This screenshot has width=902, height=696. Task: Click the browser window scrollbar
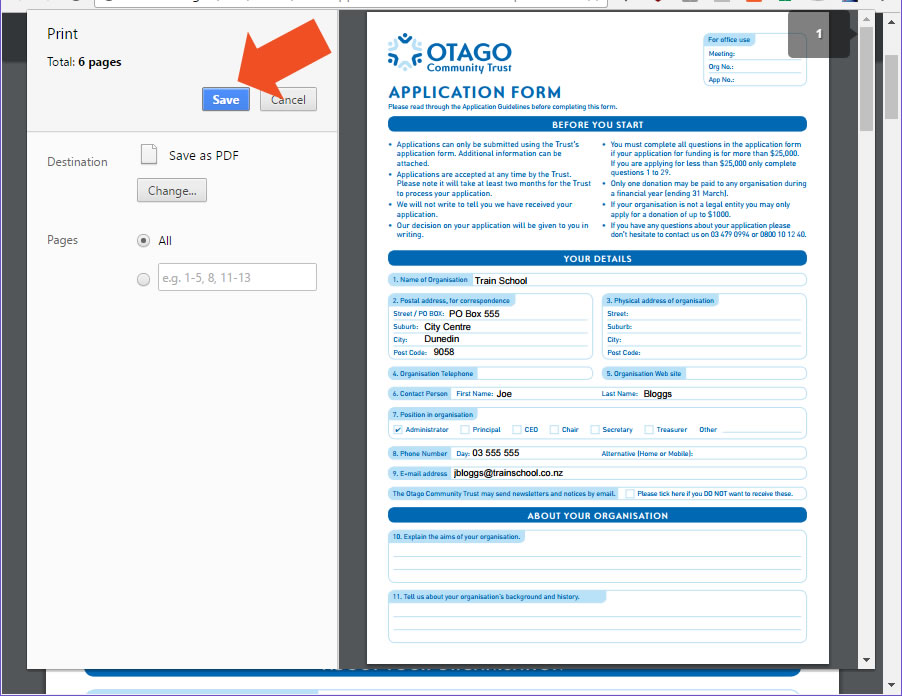(891, 85)
